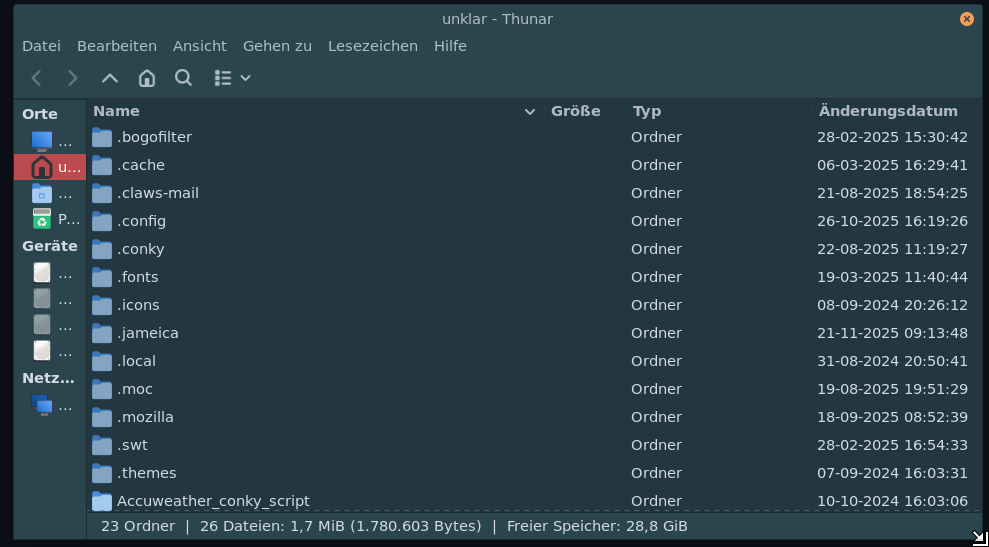Click the .jameica folder icon
The width and height of the screenshot is (989, 547).
click(102, 333)
